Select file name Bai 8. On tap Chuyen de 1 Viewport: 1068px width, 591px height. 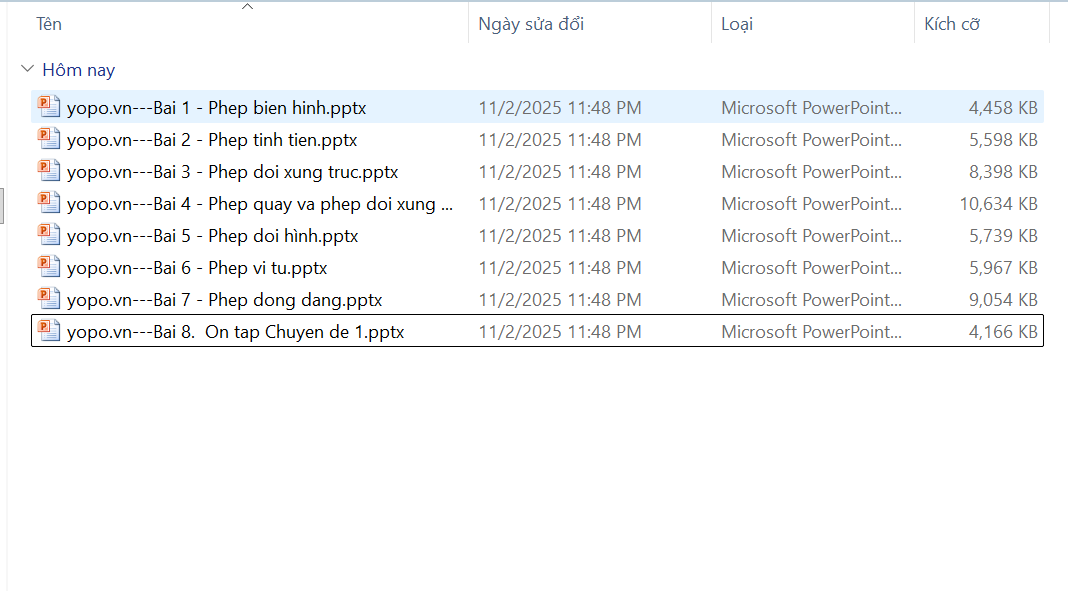235,332
